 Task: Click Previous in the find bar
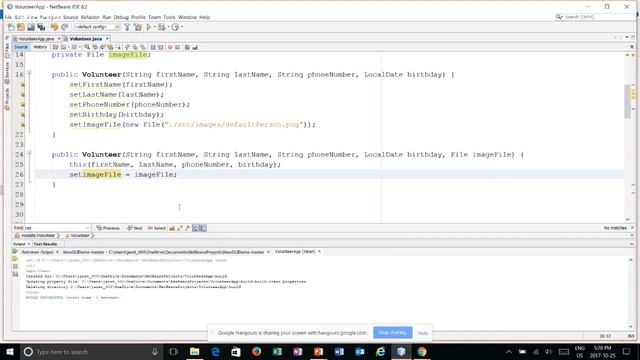point(108,228)
